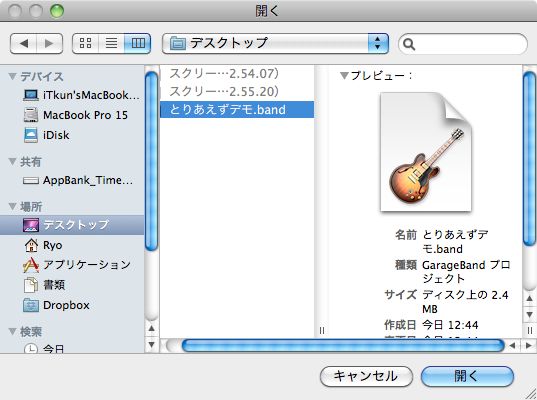Screen dimensions: 537x400
Task: Select the MacBook Pro 15 hard drive icon
Action: pyautogui.click(x=31, y=115)
